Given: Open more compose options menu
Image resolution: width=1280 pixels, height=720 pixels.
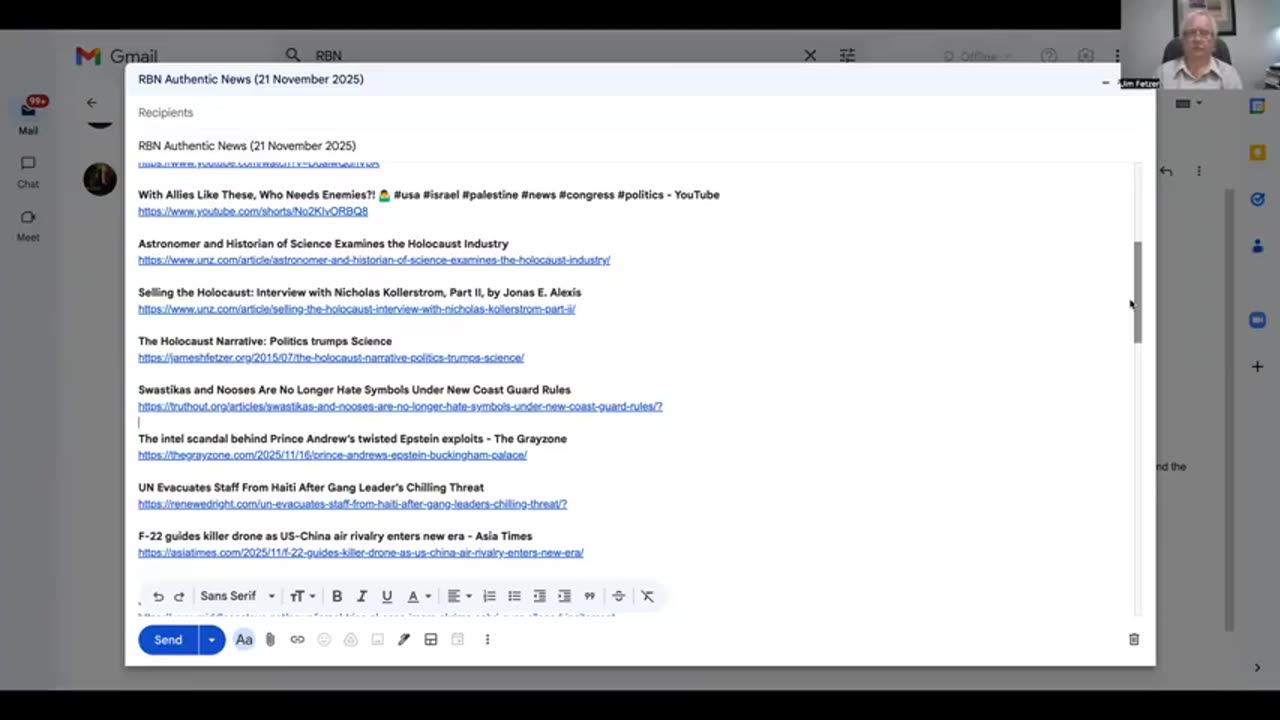Looking at the screenshot, I should tap(487, 639).
